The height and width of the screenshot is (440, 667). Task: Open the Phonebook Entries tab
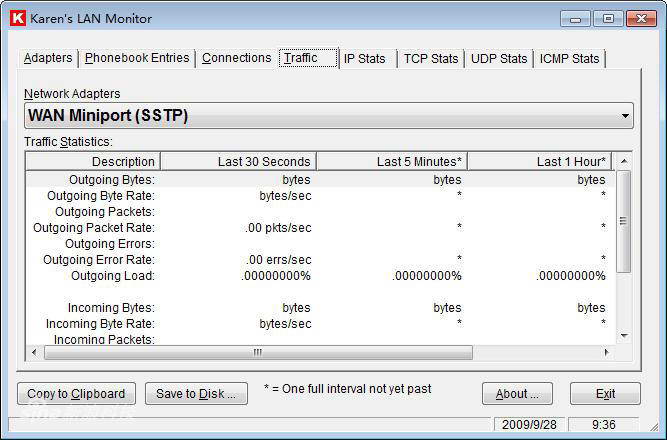pos(137,58)
